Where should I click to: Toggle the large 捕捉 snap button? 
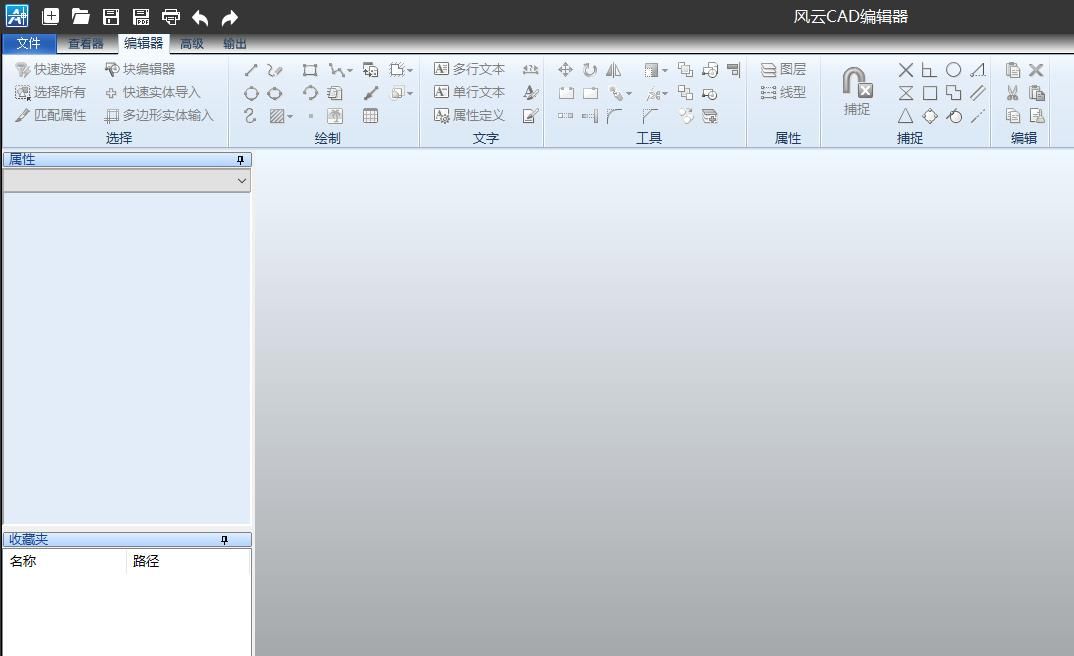(x=856, y=91)
